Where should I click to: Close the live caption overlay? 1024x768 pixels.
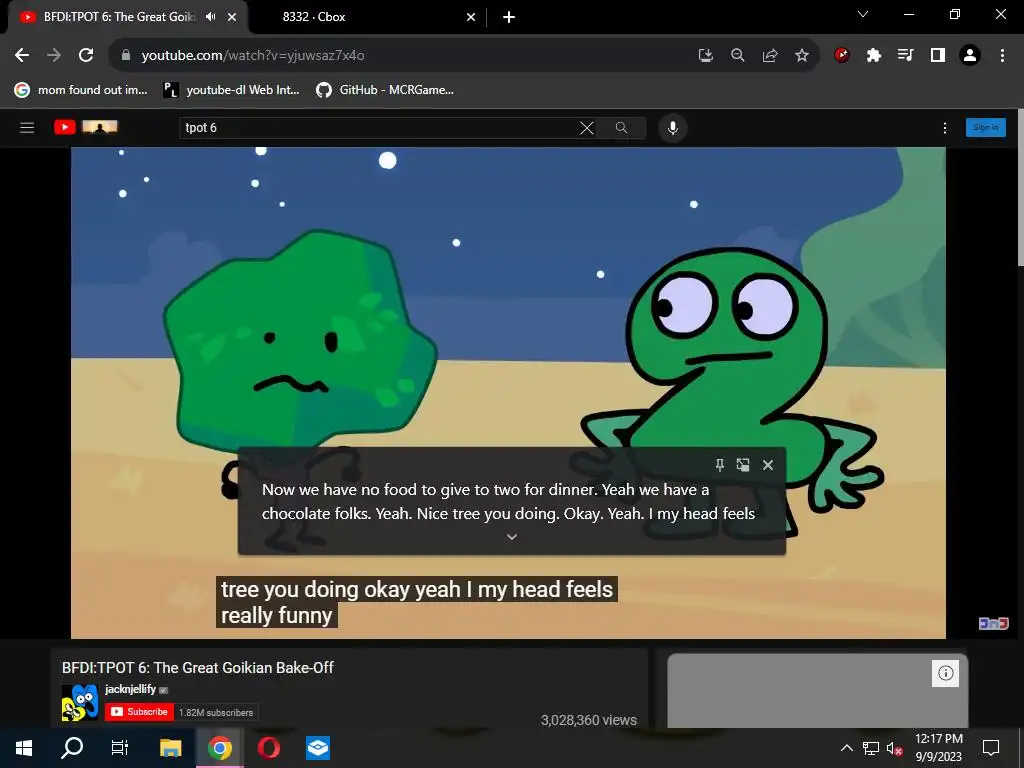(768, 465)
